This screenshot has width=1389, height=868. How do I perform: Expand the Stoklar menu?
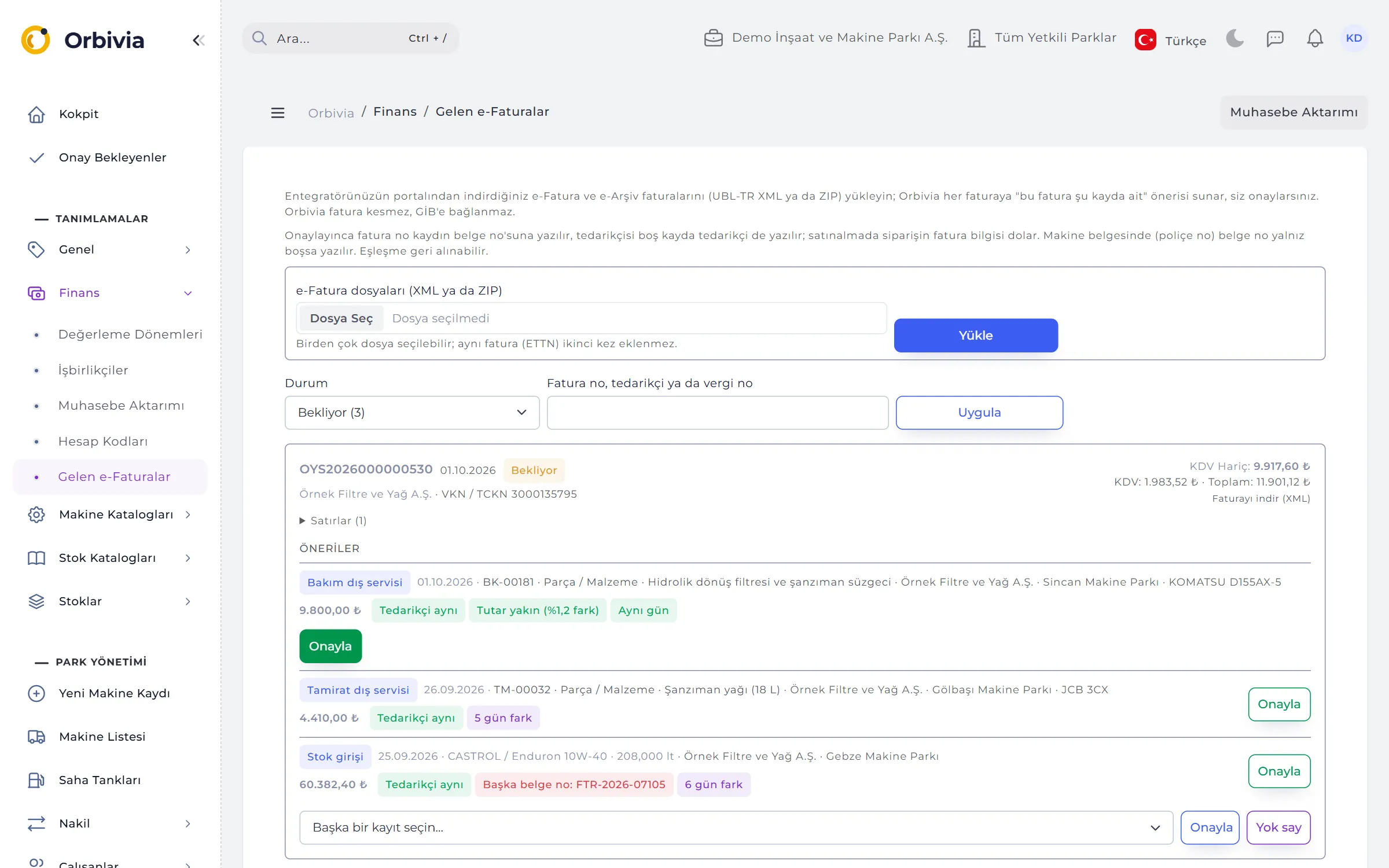110,601
